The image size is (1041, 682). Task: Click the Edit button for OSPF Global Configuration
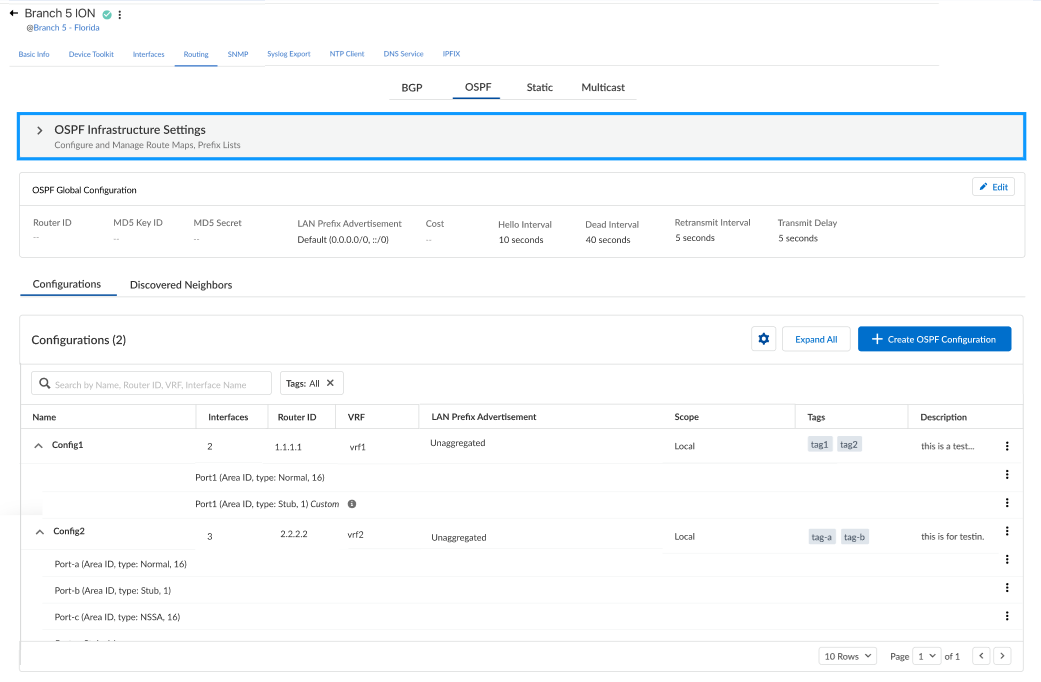pos(993,187)
